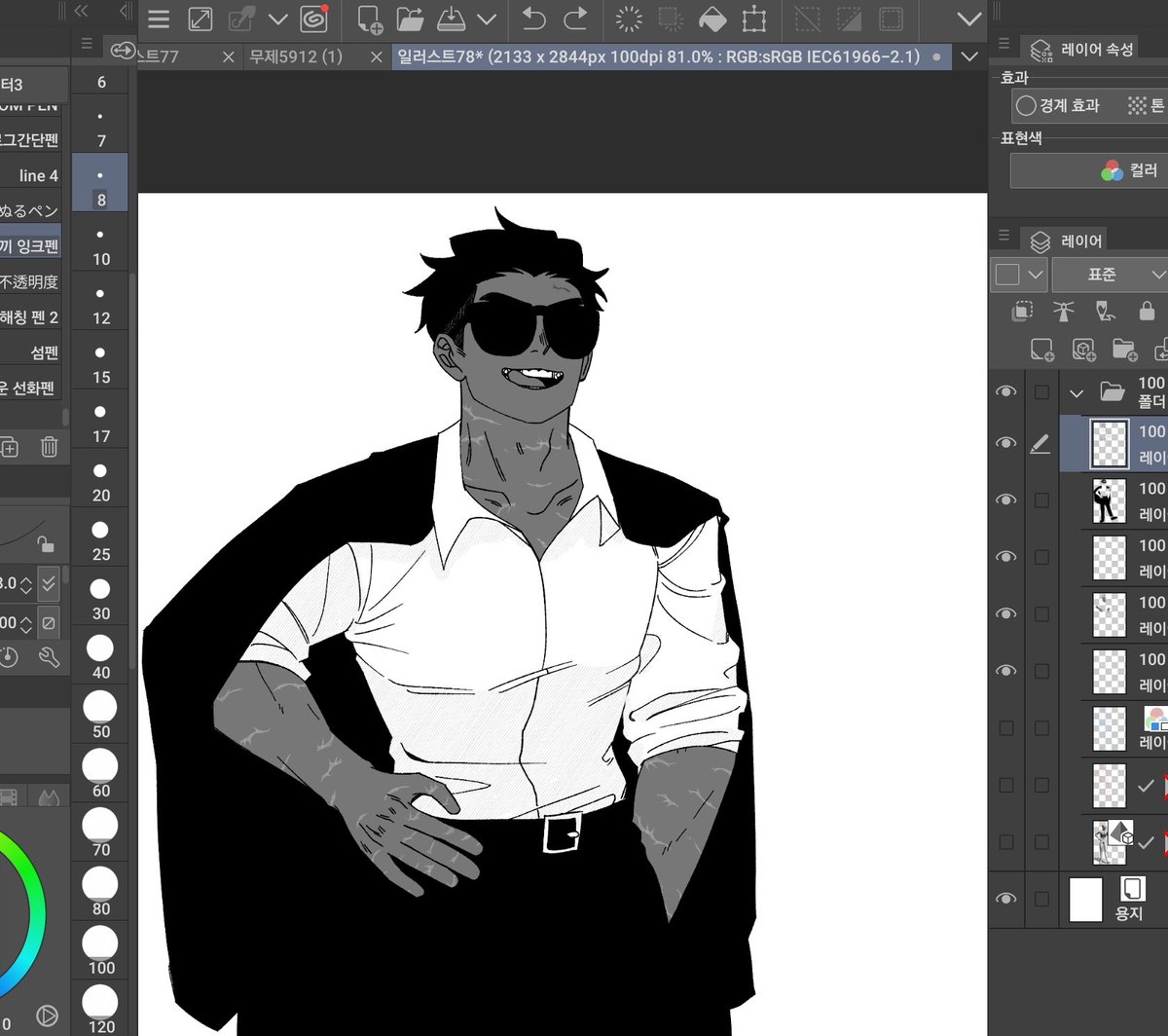The height and width of the screenshot is (1036, 1168).
Task: Click the Undo arrow in top toolbar
Action: click(x=533, y=18)
